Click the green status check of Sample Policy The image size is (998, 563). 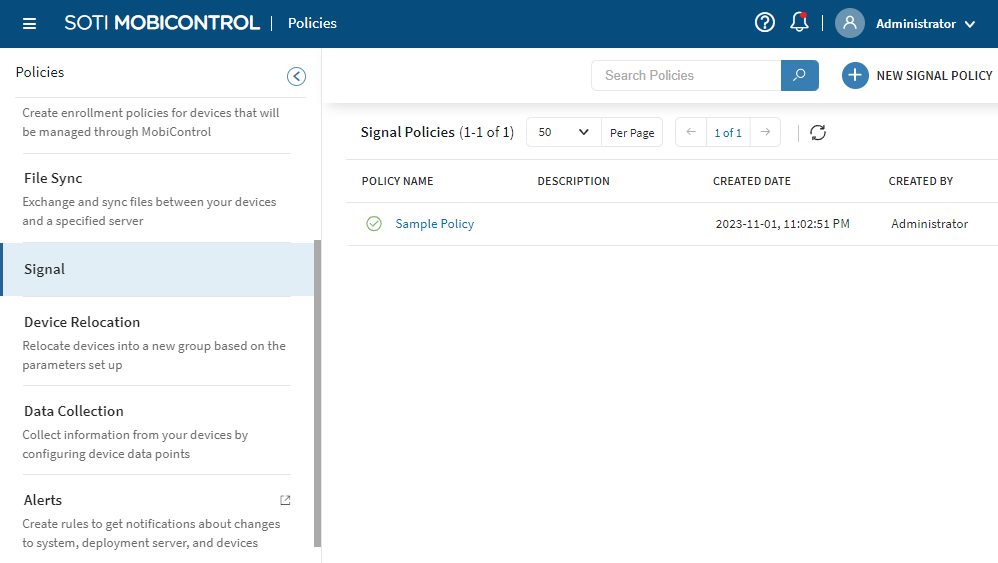374,224
